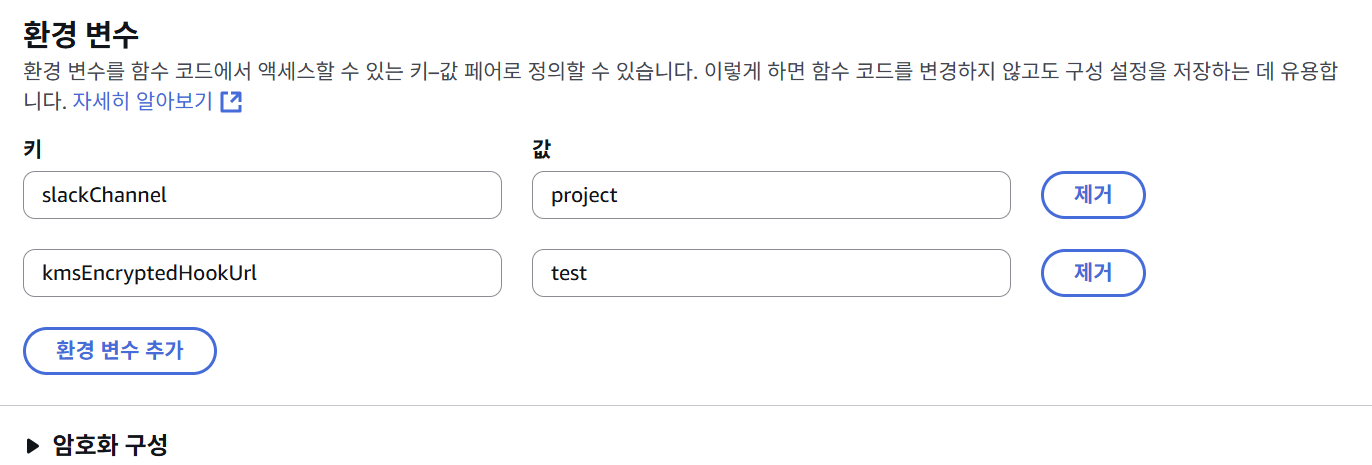Place cursor right after the word test

(x=588, y=273)
